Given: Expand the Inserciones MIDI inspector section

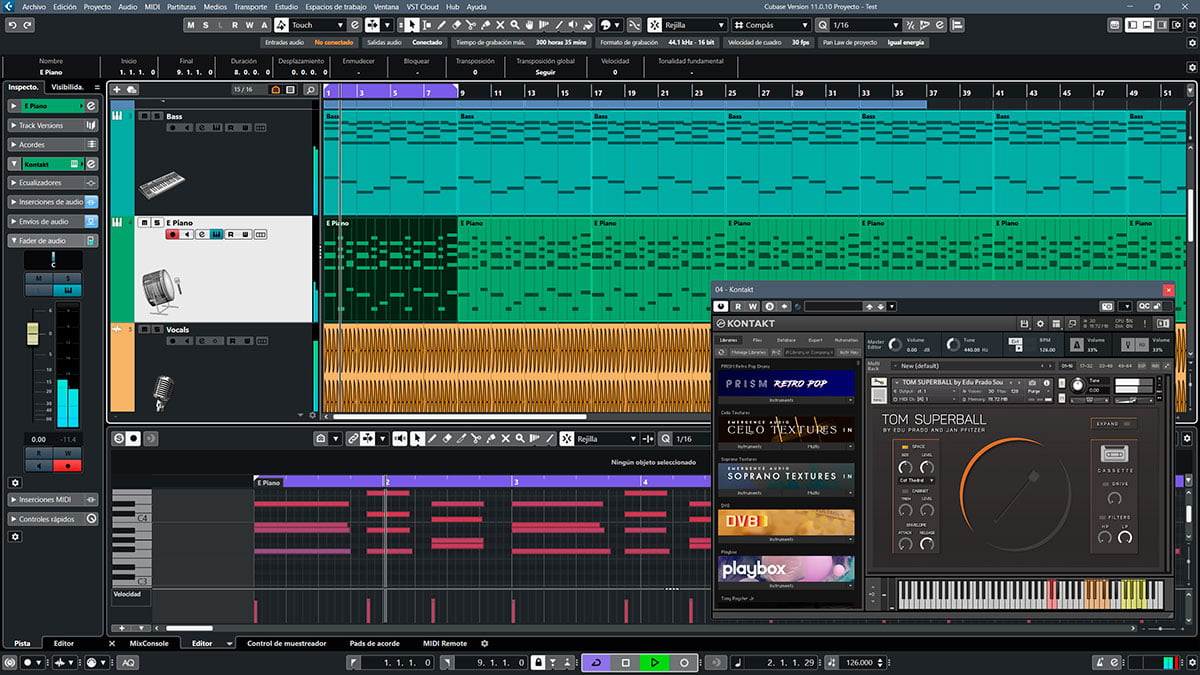Looking at the screenshot, I should coord(54,499).
